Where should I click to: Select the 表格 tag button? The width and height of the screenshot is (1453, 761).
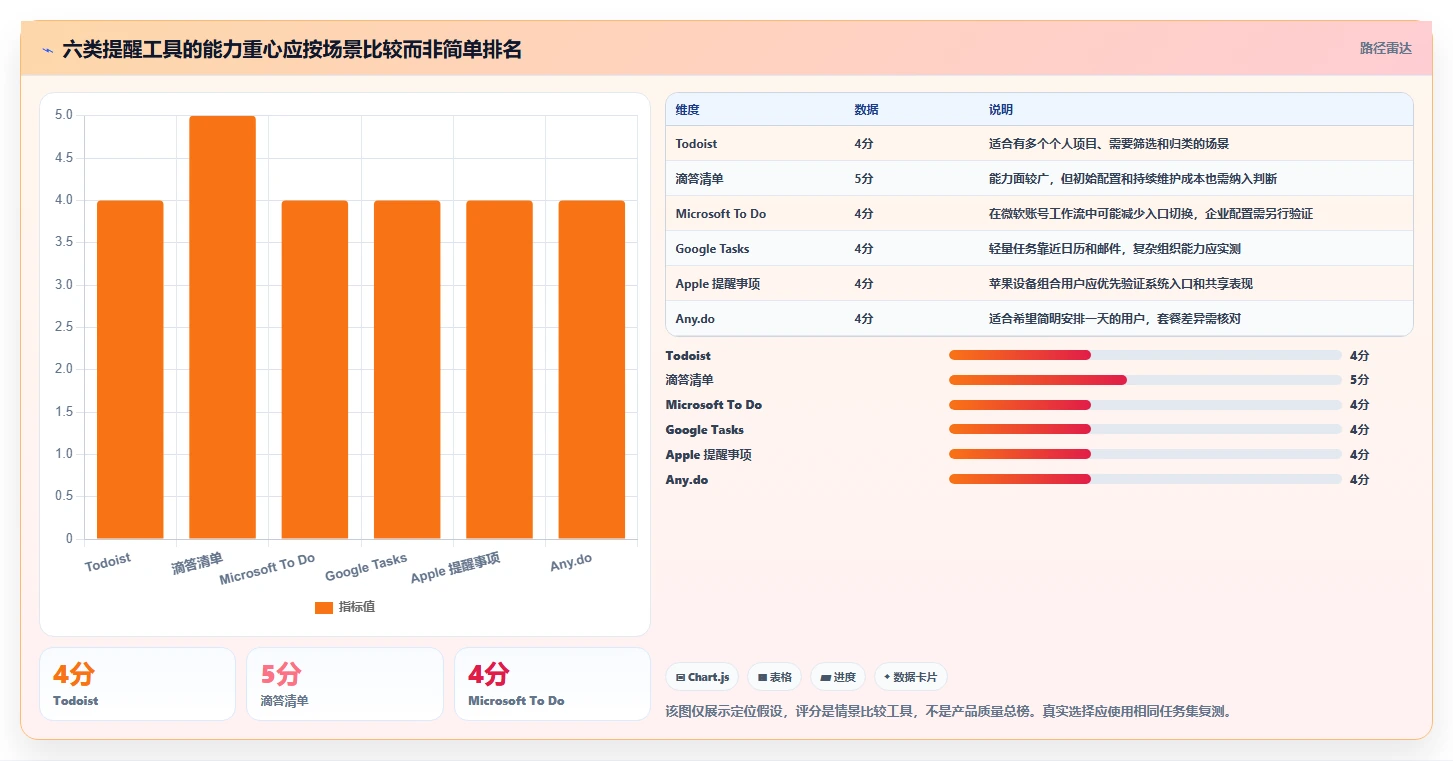(775, 677)
